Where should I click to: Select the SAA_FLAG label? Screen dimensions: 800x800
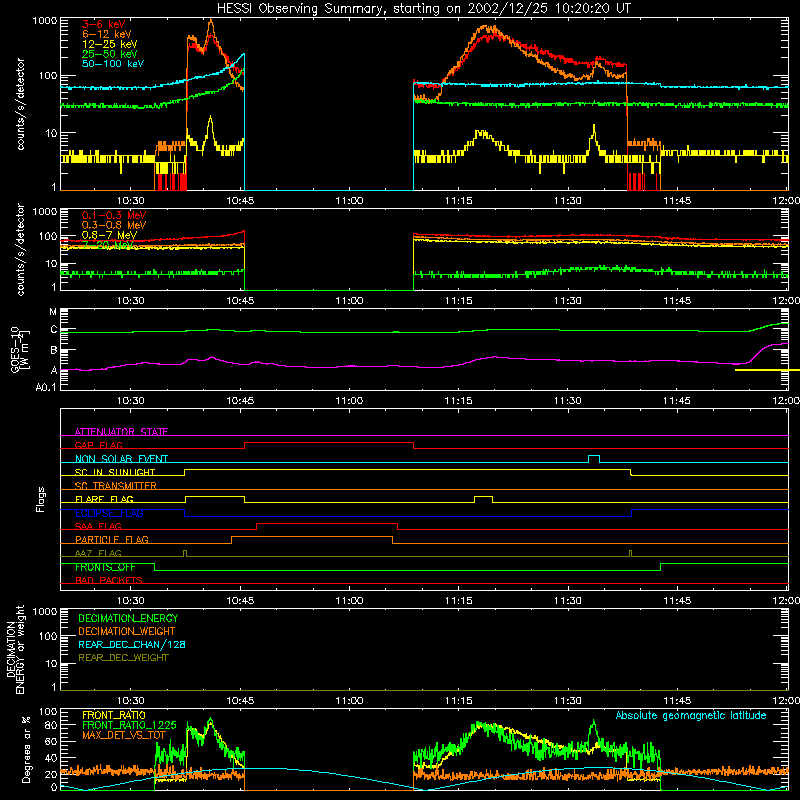pos(98,526)
